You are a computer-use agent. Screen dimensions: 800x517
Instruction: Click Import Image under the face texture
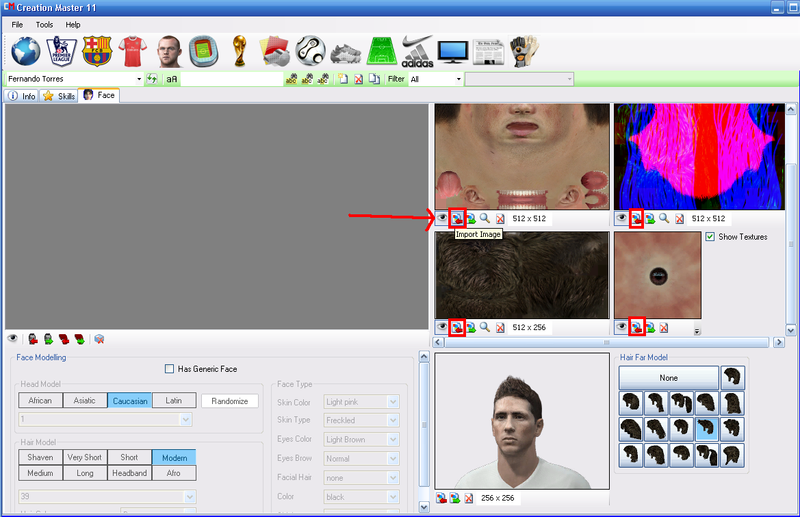click(x=456, y=217)
